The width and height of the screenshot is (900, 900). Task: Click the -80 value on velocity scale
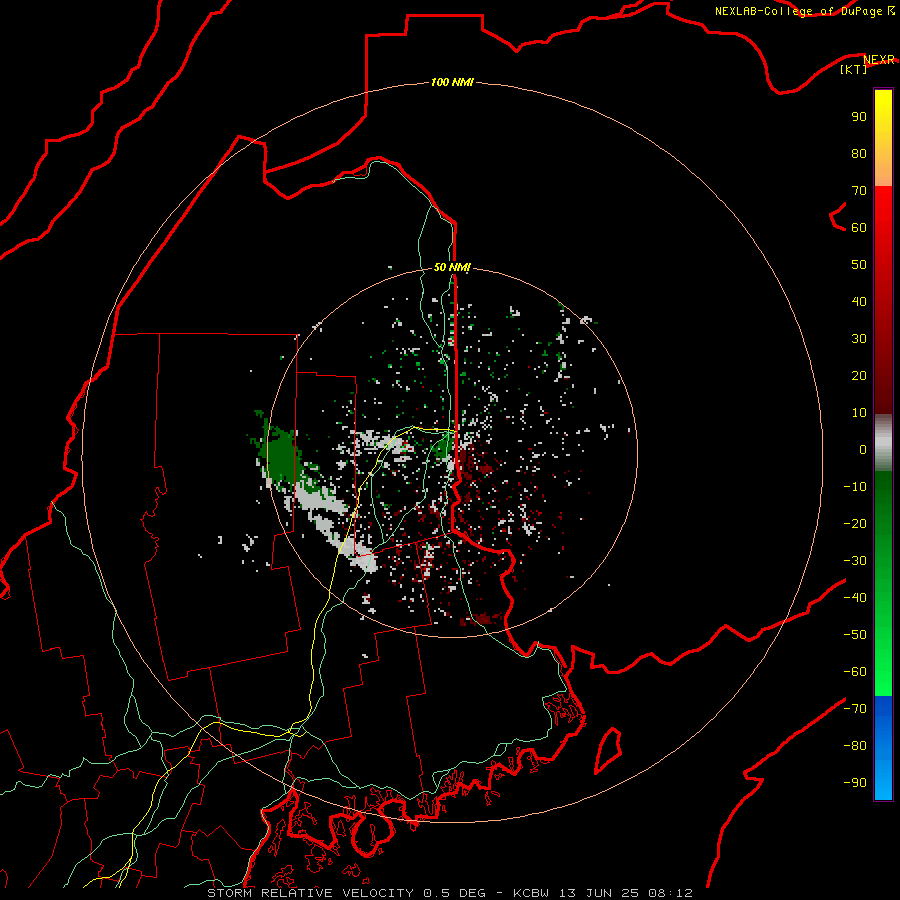point(855,746)
